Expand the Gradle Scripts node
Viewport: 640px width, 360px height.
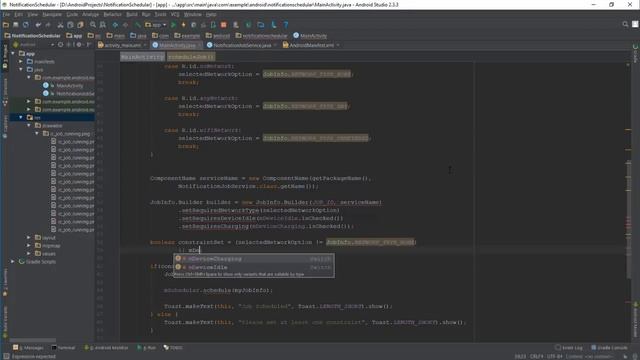point(13,262)
